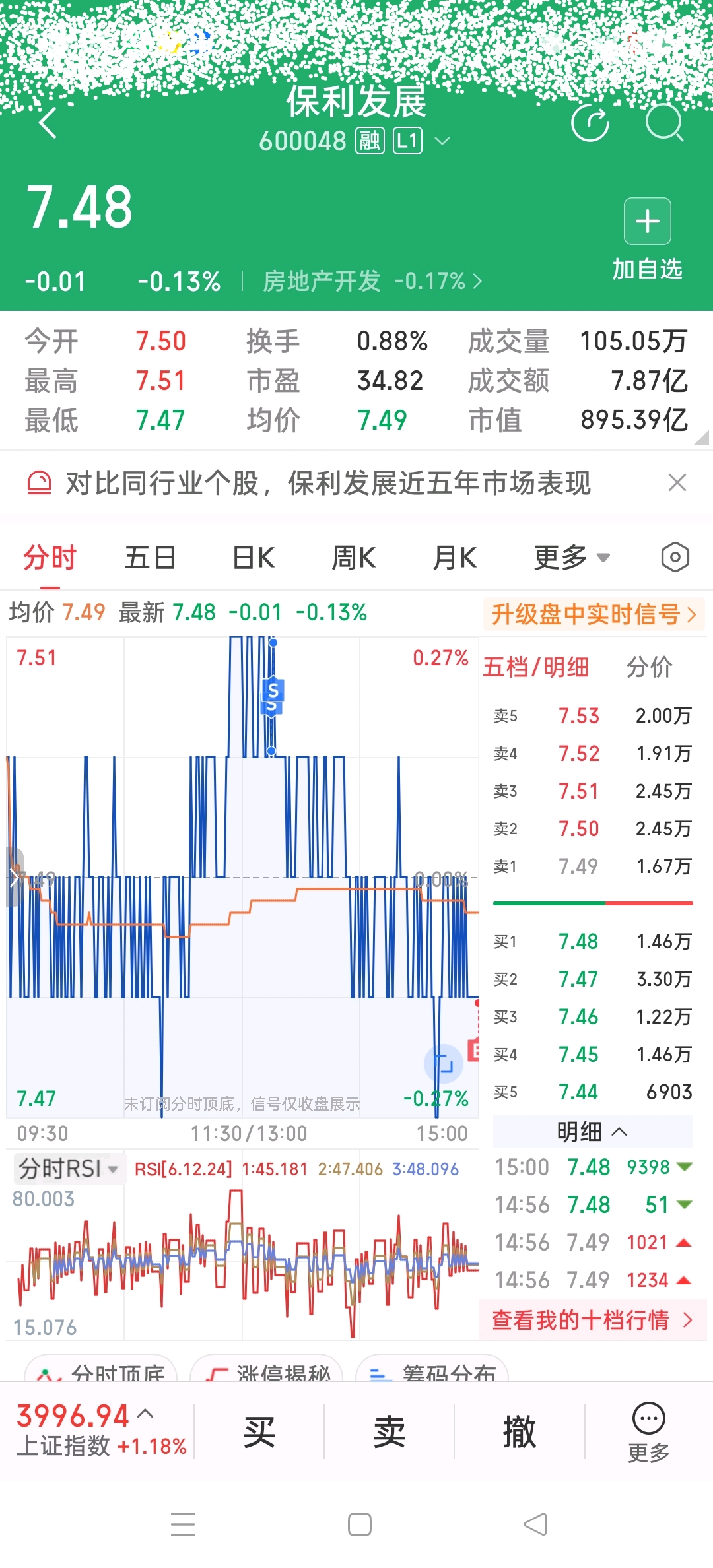The image size is (713, 1568).
Task: Tap the red signal marker at chart edge
Action: [x=473, y=1049]
